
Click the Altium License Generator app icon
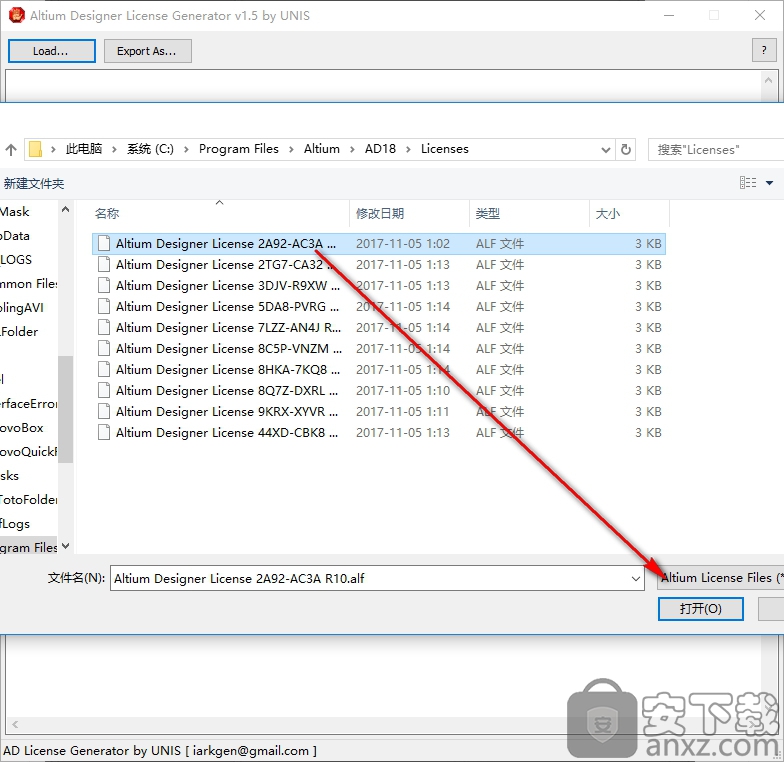coord(16,16)
